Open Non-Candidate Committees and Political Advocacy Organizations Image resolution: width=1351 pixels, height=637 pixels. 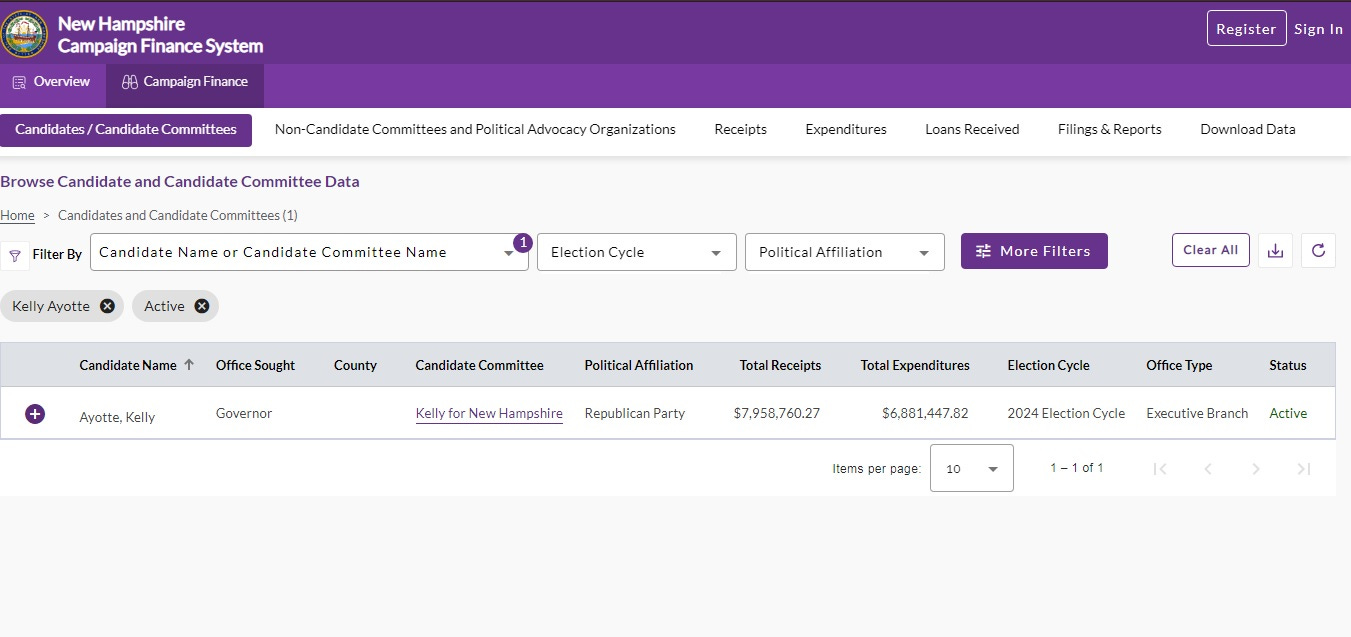(475, 130)
